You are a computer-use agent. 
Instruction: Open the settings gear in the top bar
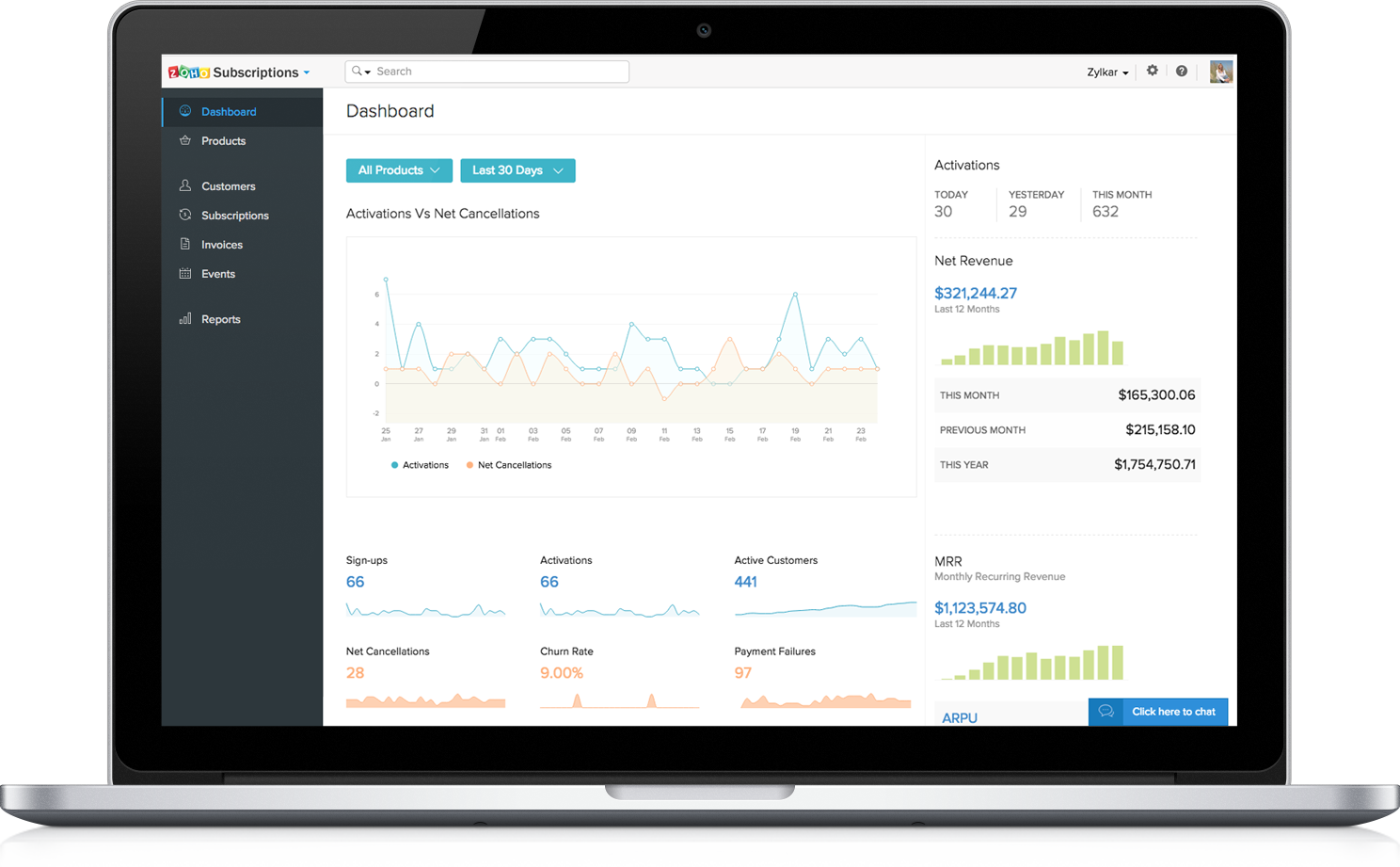coord(1152,71)
